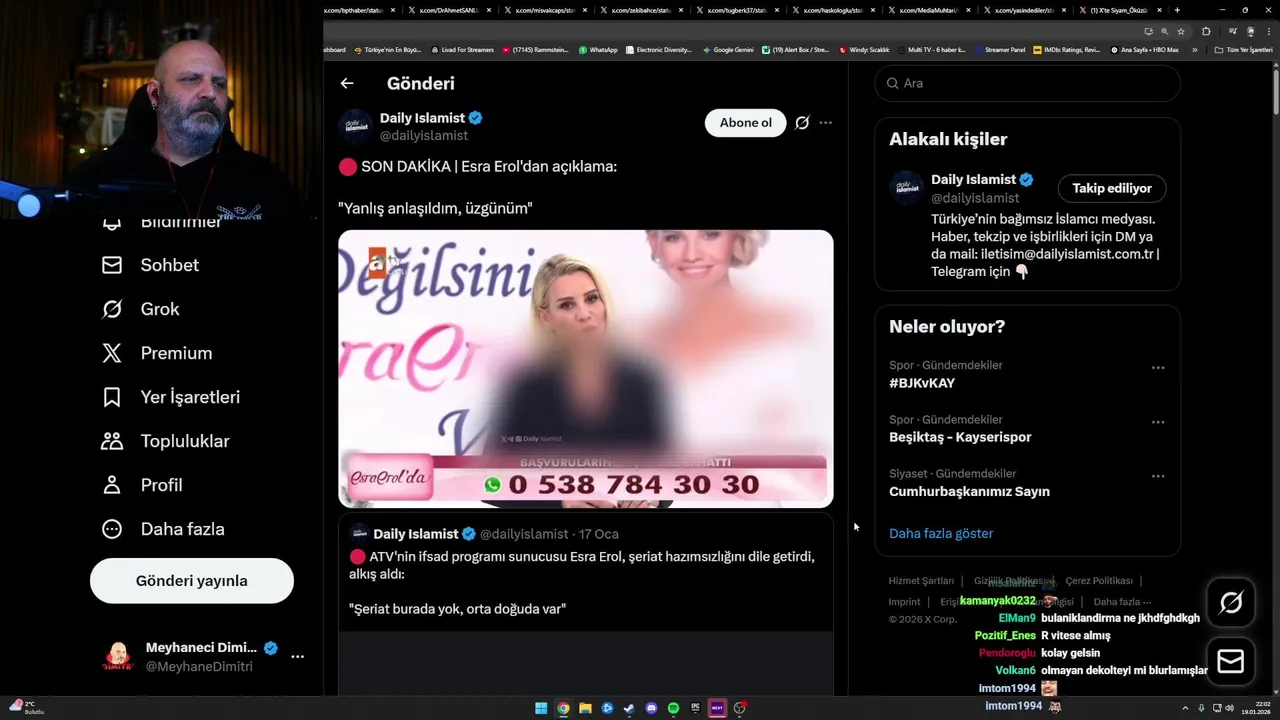Open a new browser tab with plus
The image size is (1280, 720).
(x=1177, y=10)
